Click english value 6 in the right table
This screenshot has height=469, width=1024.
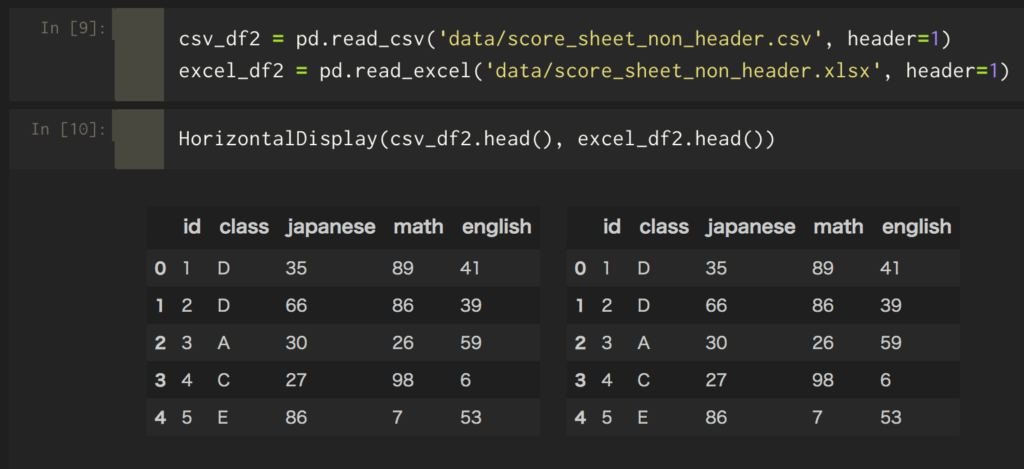click(886, 380)
